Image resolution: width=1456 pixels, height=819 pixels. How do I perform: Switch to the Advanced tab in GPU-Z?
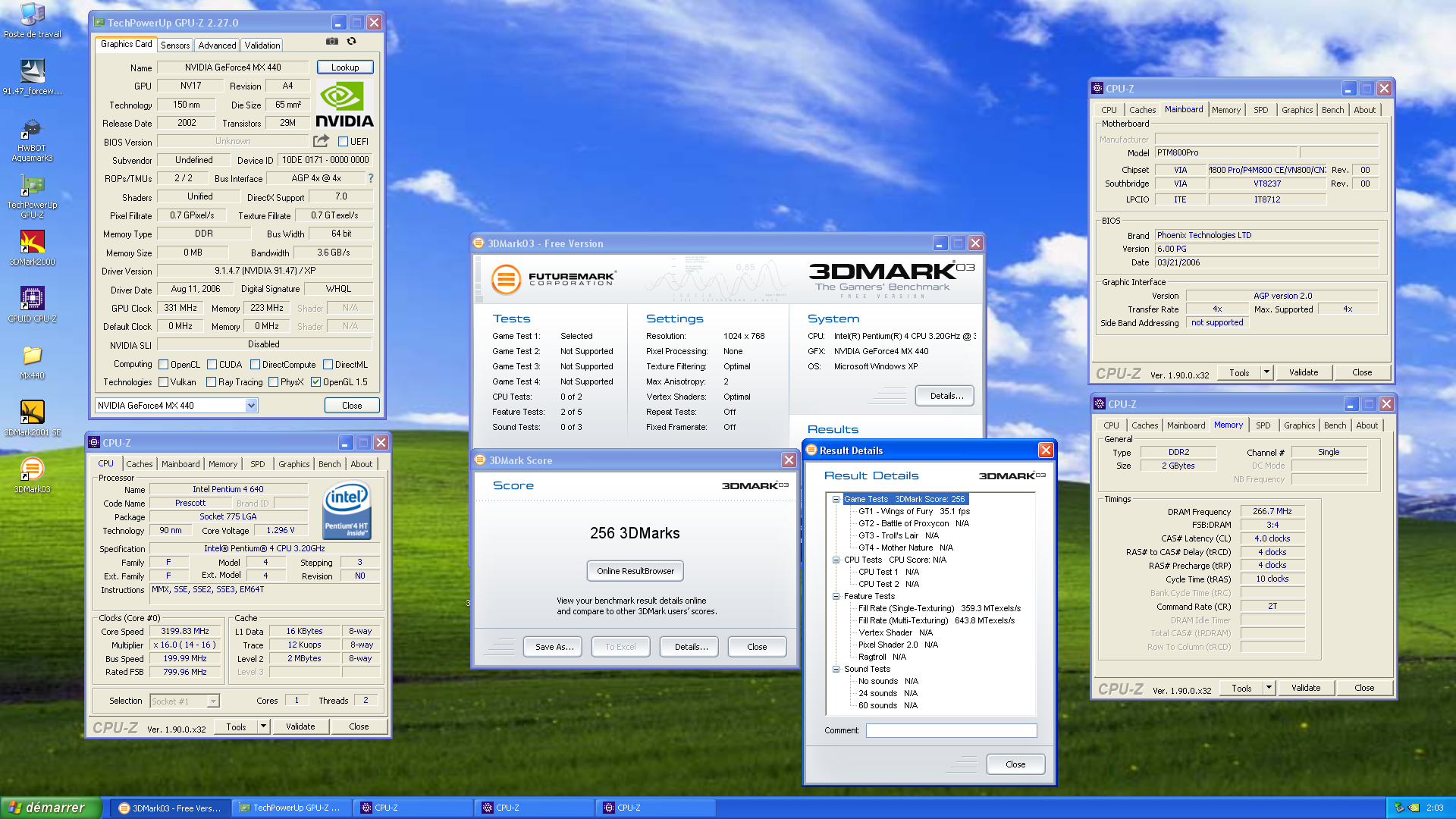tap(217, 45)
